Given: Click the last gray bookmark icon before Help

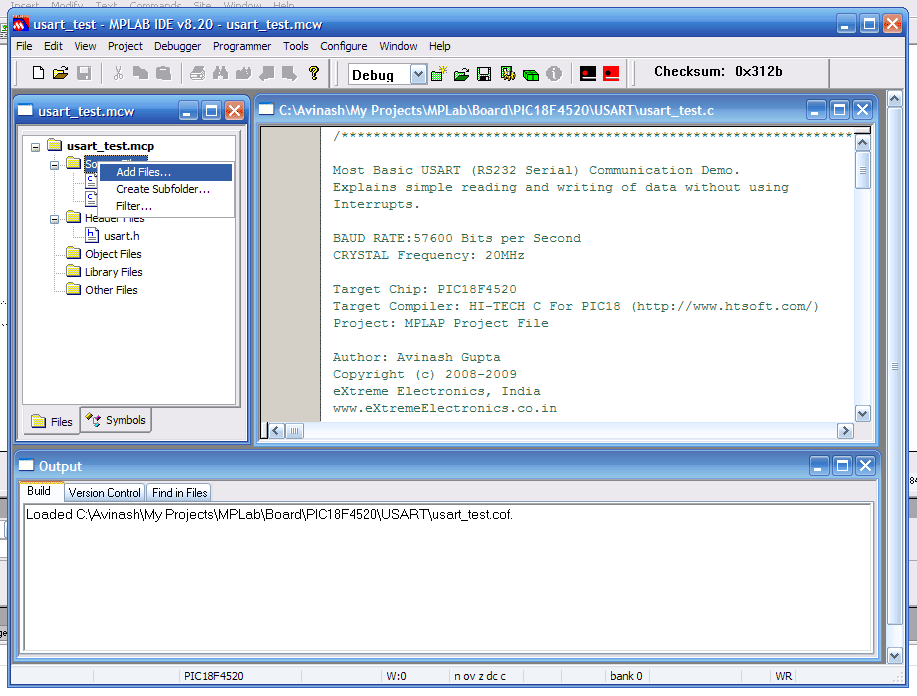Looking at the screenshot, I should [289, 73].
